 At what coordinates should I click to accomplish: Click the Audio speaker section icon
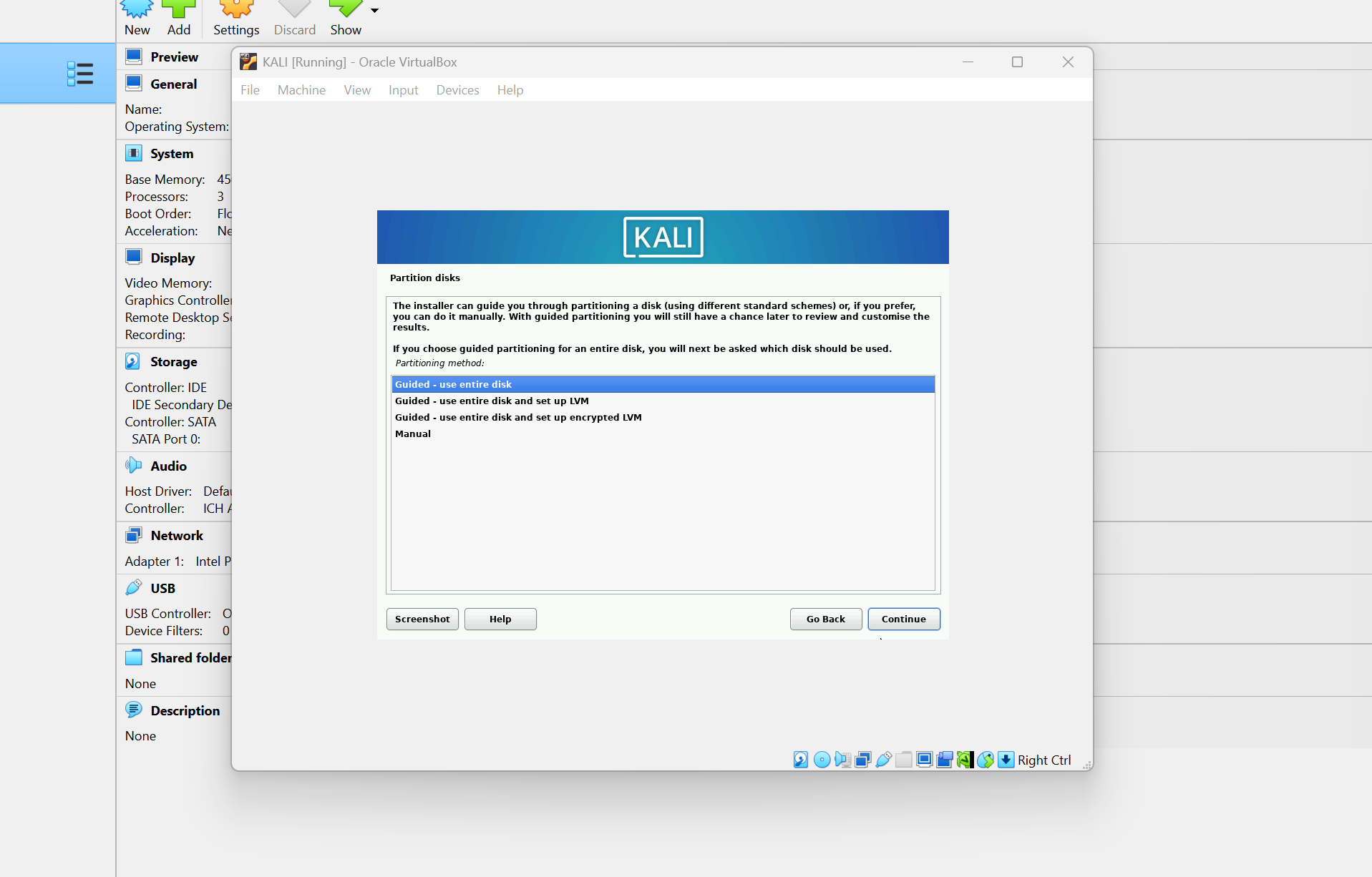pyautogui.click(x=134, y=466)
